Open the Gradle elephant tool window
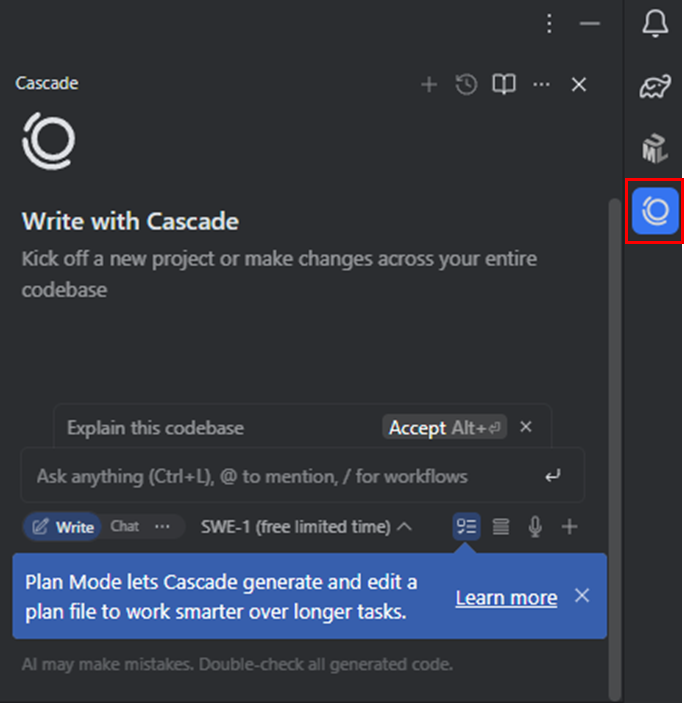This screenshot has height=703, width=684. click(x=655, y=86)
